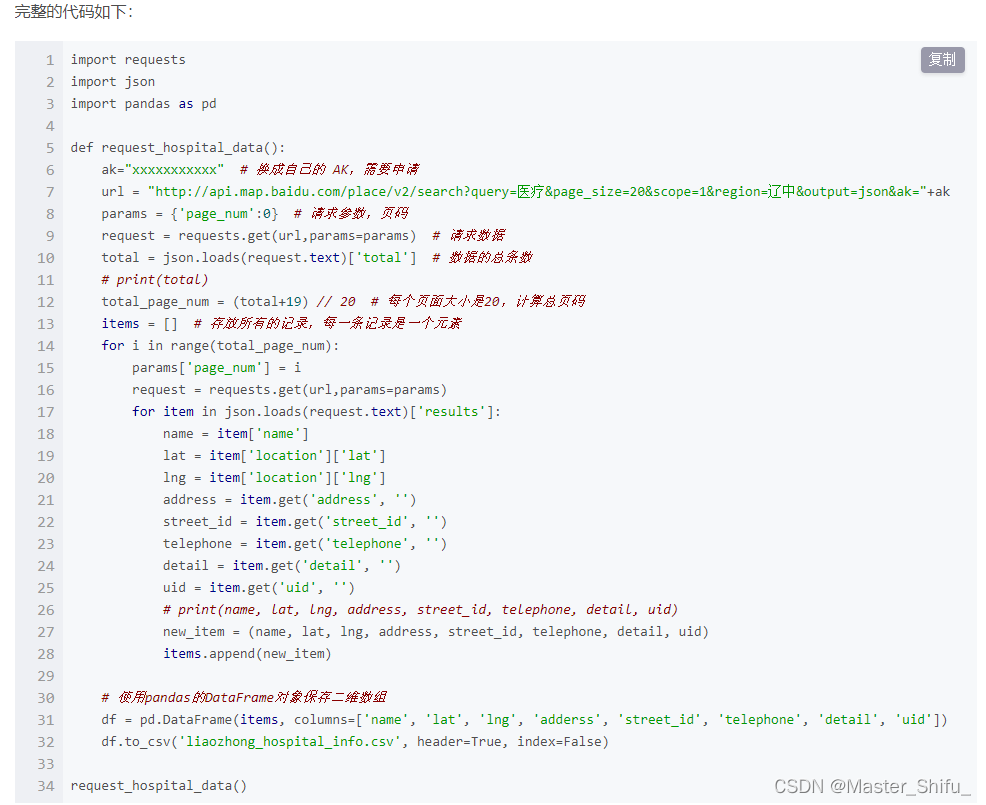Click the baidu API url string

[x=538, y=192]
